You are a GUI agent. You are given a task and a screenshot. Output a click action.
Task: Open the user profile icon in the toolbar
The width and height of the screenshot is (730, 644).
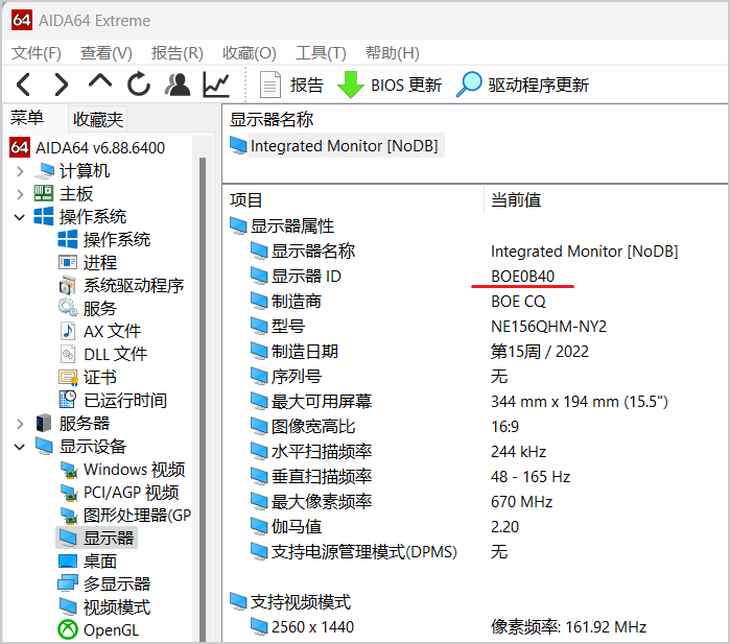point(177,85)
